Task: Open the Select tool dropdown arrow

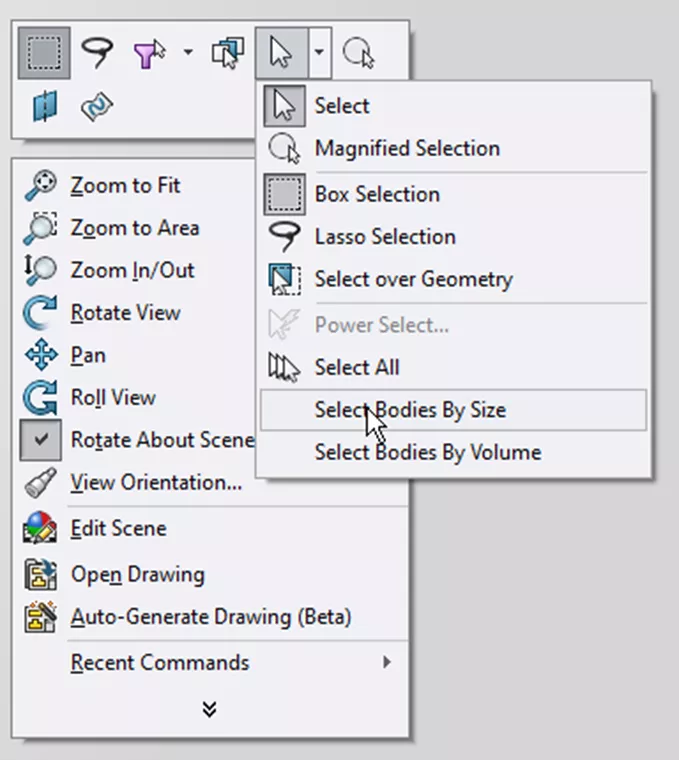Action: coord(318,53)
